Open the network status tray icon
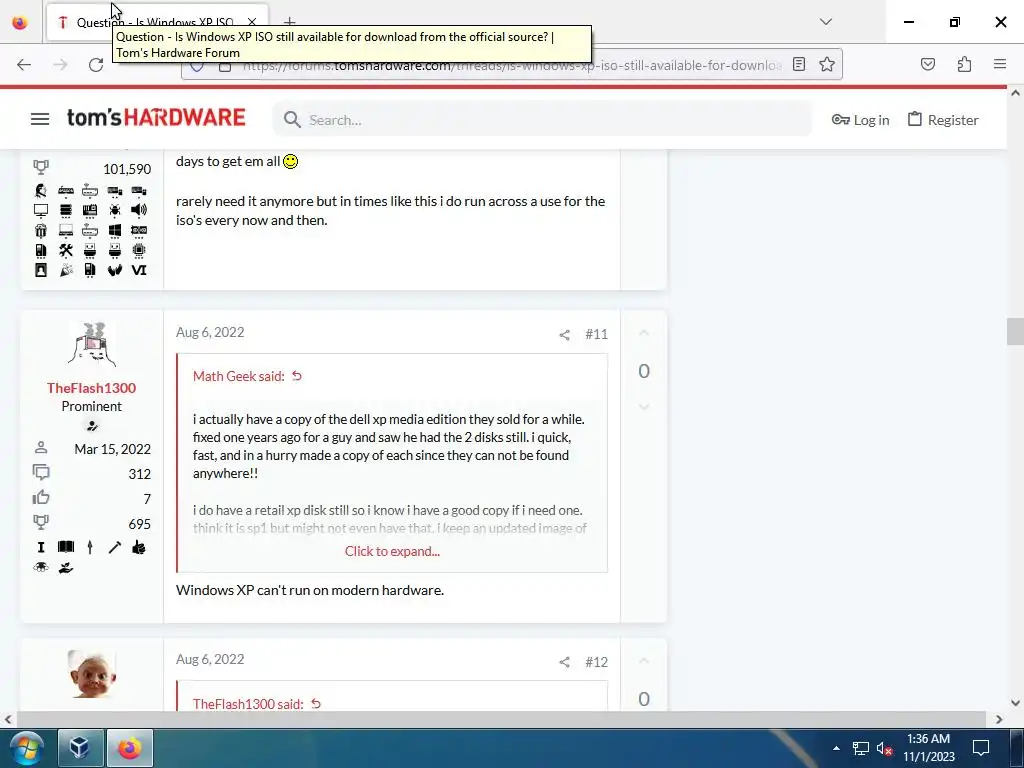Image resolution: width=1024 pixels, height=768 pixels. pos(861,748)
